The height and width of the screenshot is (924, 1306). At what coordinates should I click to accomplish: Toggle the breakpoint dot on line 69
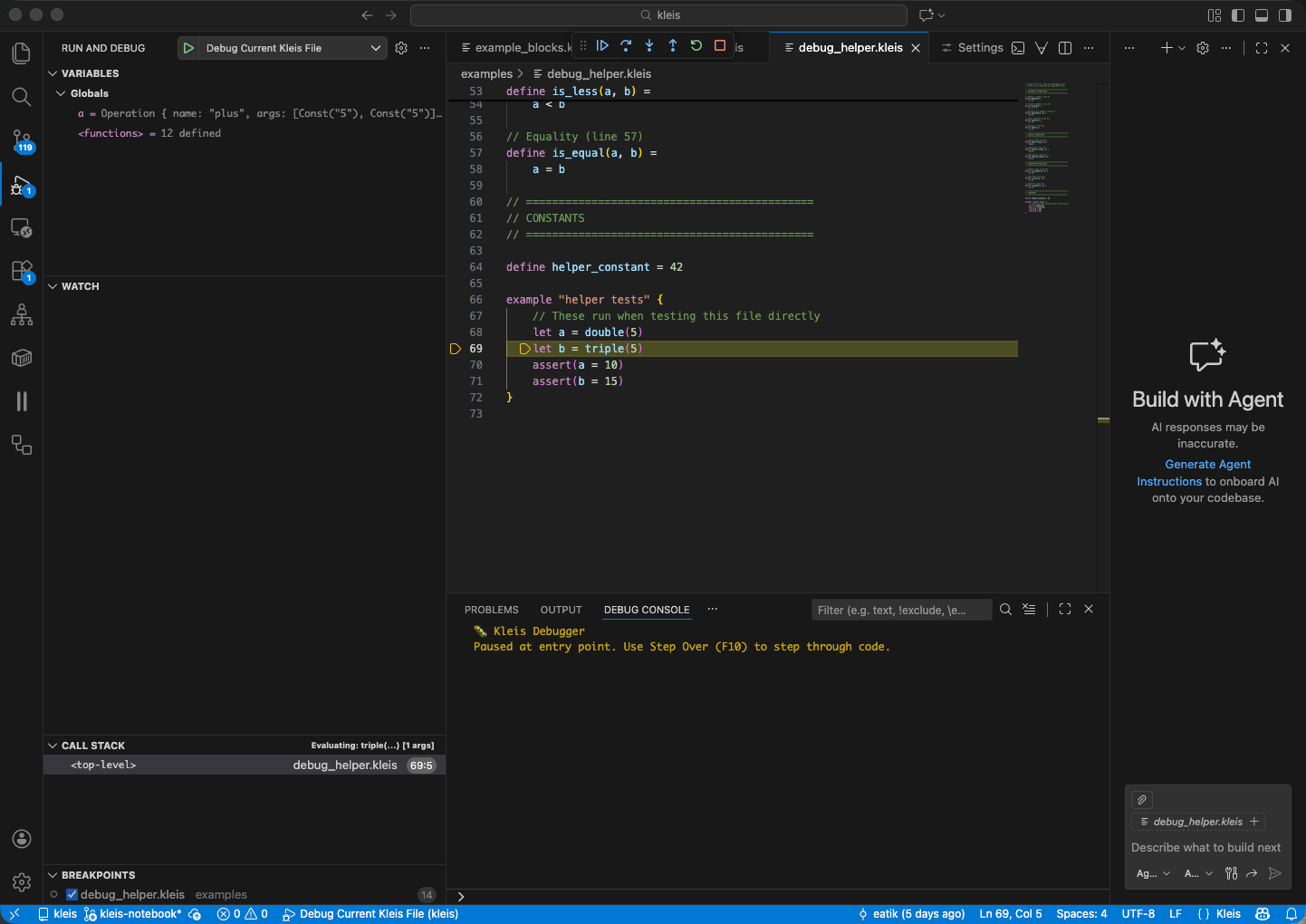(x=456, y=348)
